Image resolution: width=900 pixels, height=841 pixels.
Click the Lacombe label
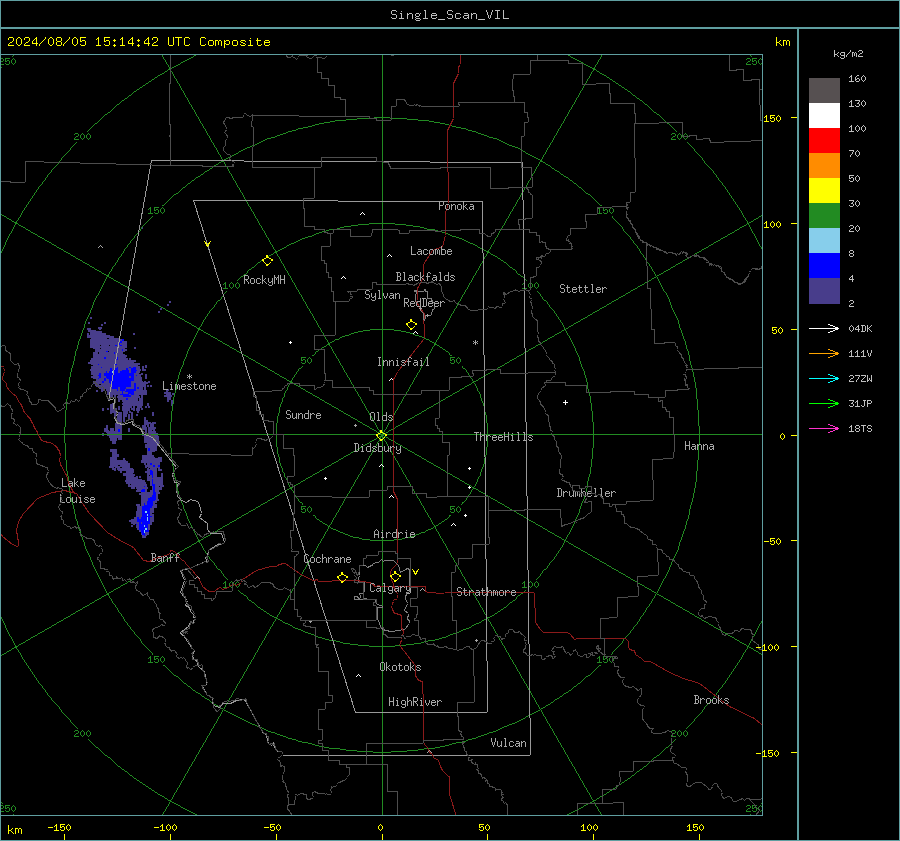pyautogui.click(x=431, y=251)
